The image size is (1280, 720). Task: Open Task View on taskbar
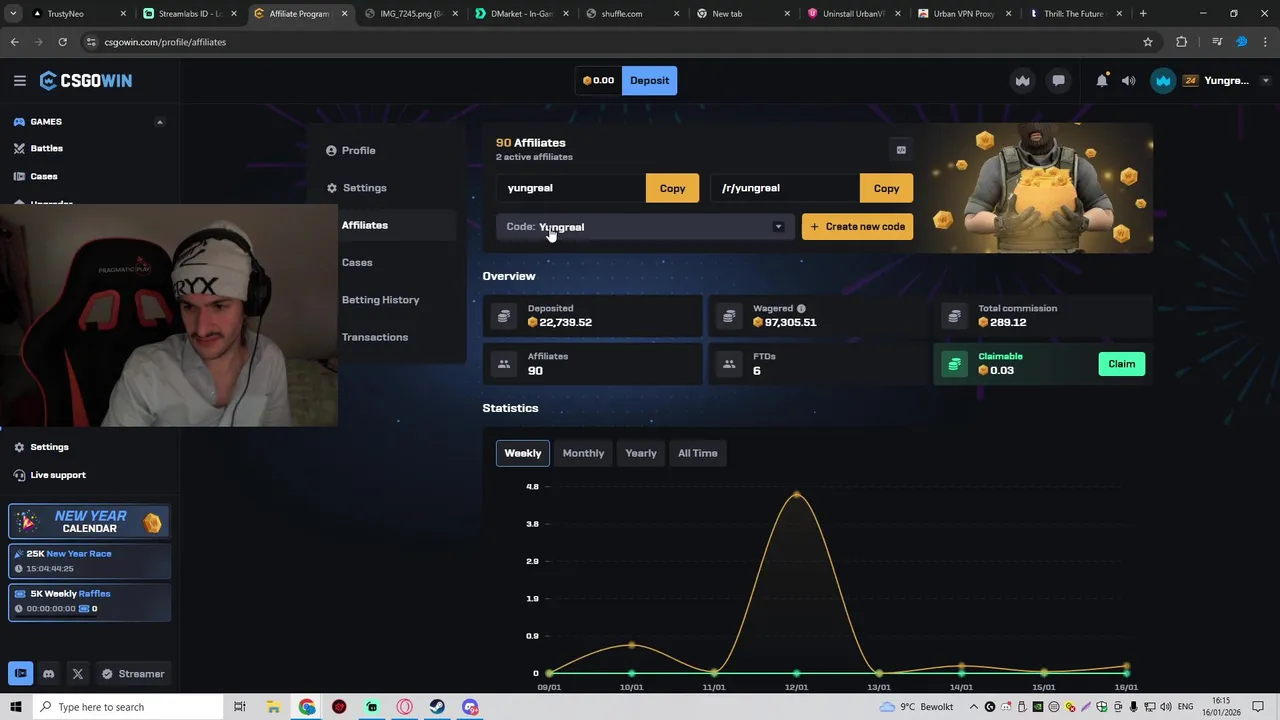pyautogui.click(x=240, y=707)
